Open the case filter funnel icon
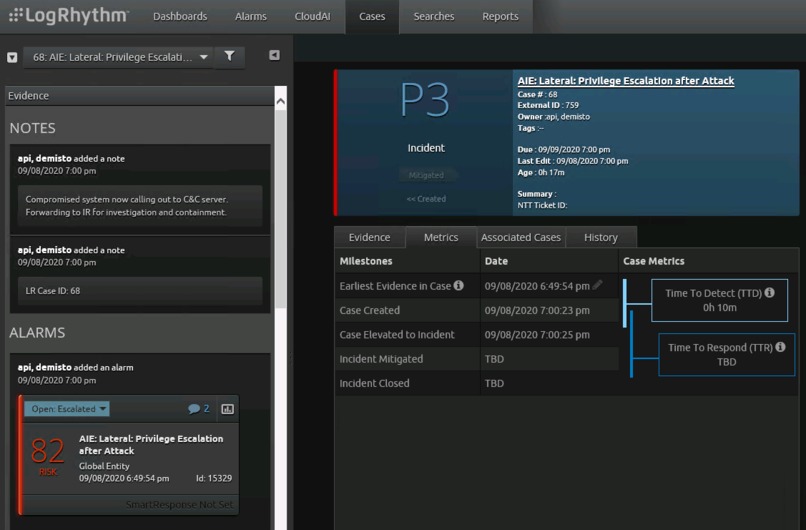The image size is (806, 530). 229,56
